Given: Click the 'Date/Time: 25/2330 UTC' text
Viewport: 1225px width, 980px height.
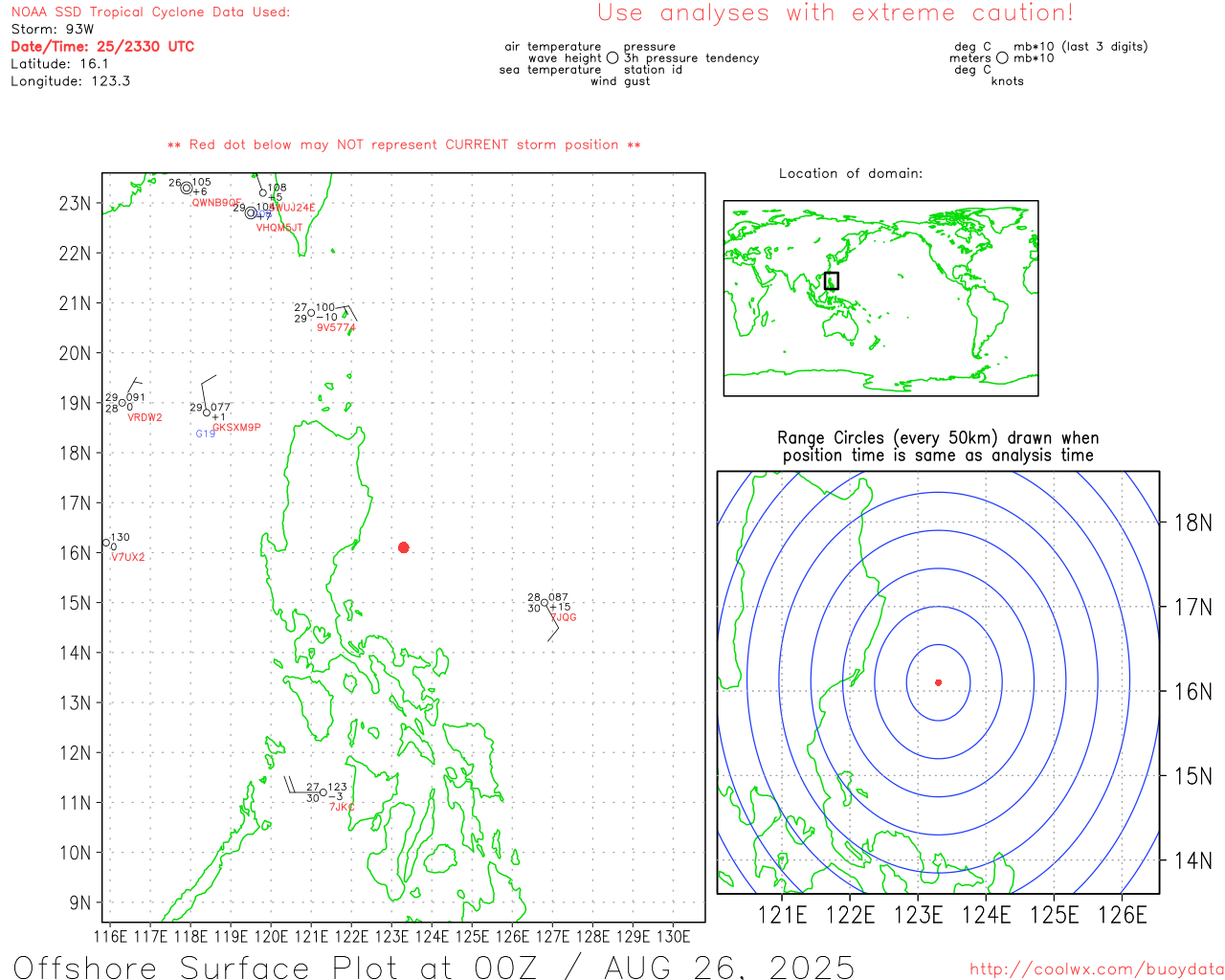Looking at the screenshot, I should click(102, 46).
